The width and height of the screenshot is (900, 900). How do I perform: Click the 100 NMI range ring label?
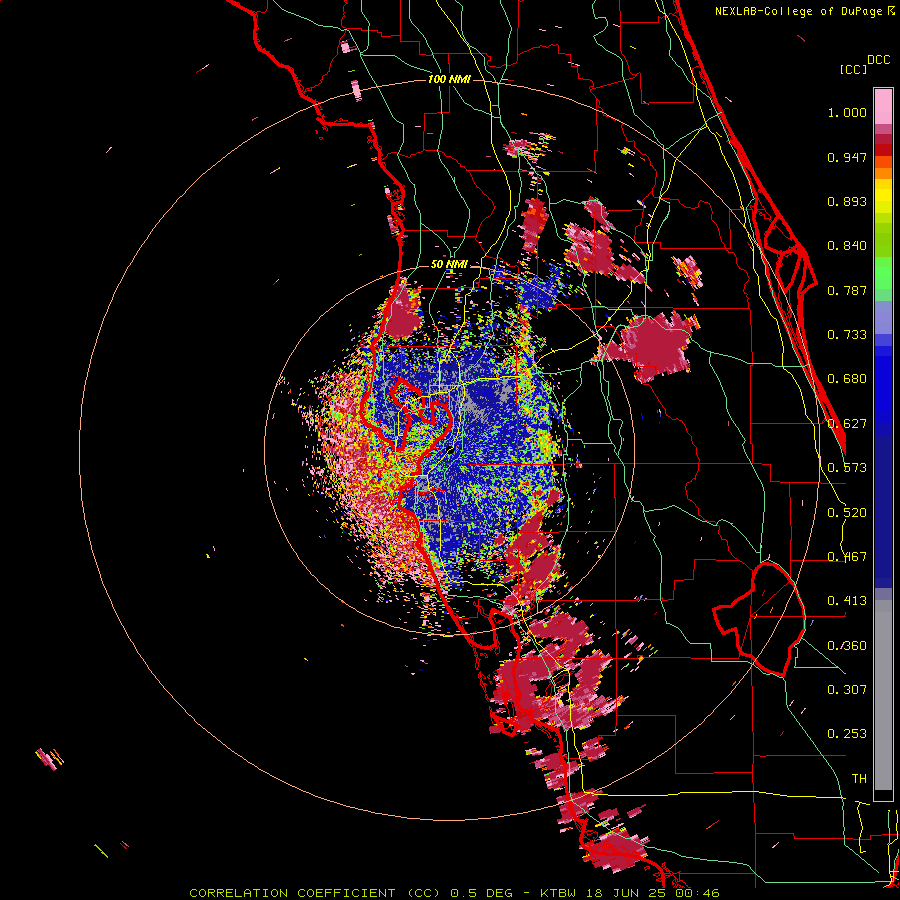[449, 79]
